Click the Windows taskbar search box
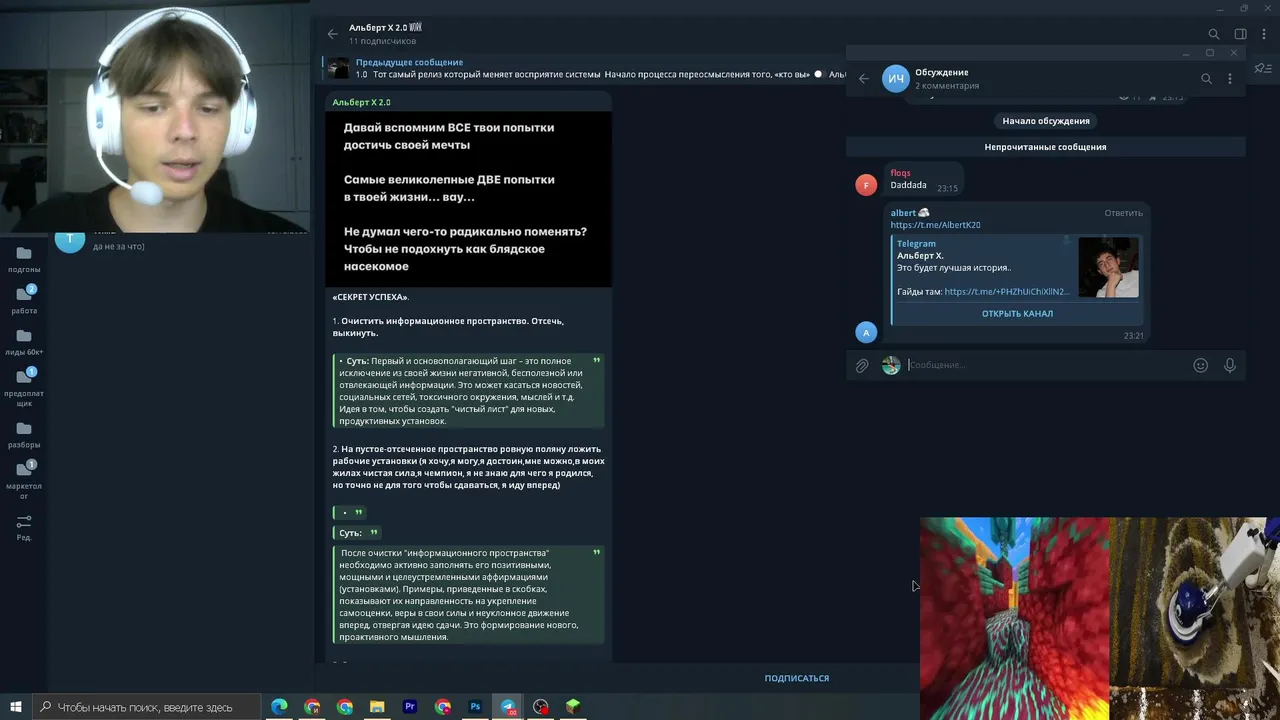Image resolution: width=1280 pixels, height=720 pixels. click(x=147, y=707)
